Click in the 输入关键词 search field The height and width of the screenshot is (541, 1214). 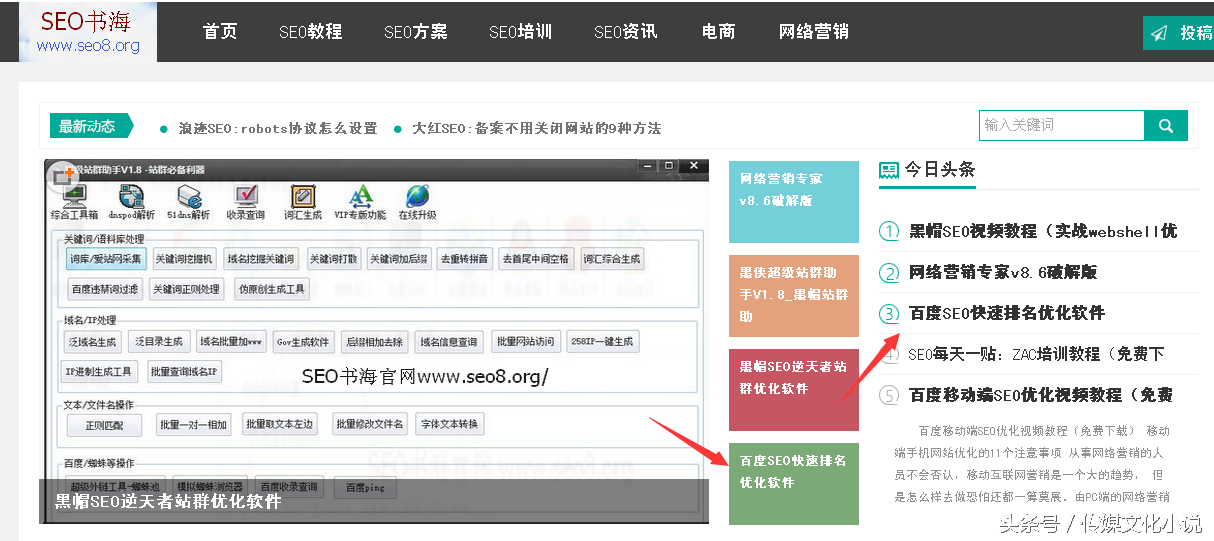click(1062, 125)
